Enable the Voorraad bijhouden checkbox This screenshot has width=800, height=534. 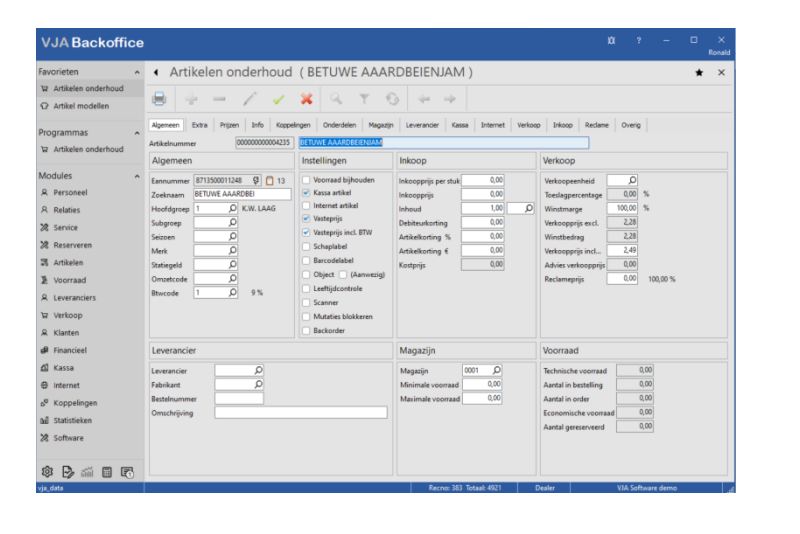pos(305,180)
